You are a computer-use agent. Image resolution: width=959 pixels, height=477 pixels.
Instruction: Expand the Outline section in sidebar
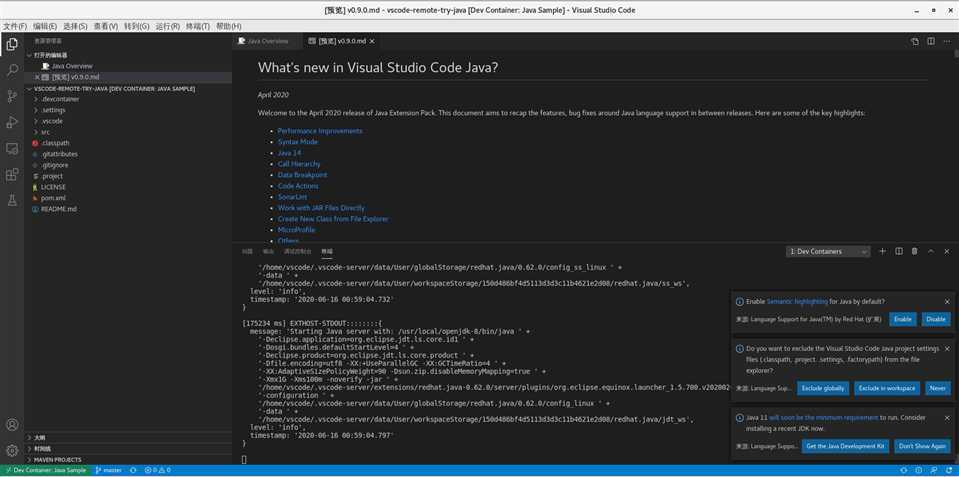[x=128, y=438]
